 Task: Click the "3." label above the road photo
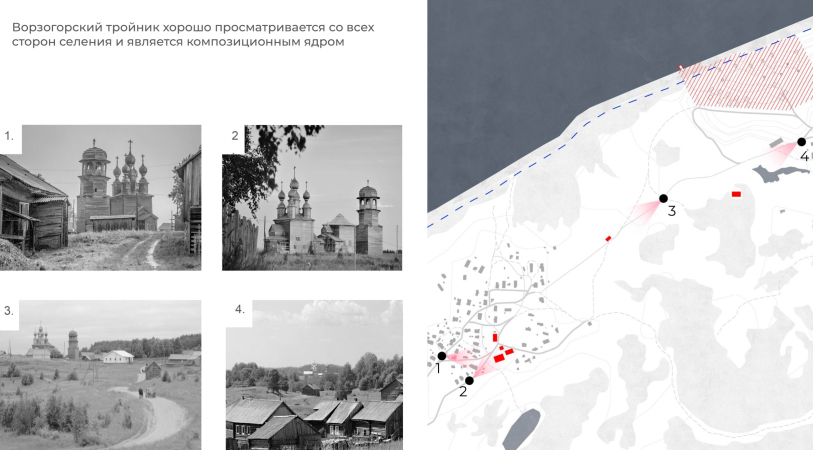[9, 311]
